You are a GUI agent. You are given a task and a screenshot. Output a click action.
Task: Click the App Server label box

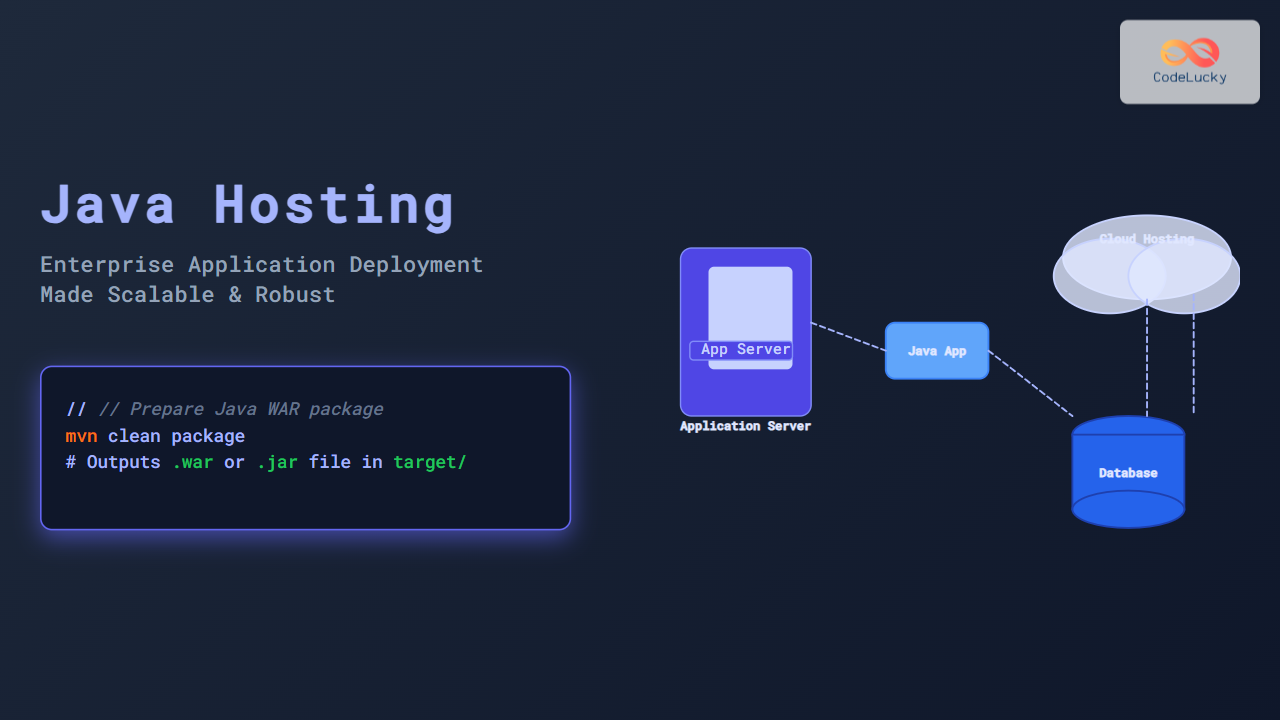pyautogui.click(x=742, y=350)
